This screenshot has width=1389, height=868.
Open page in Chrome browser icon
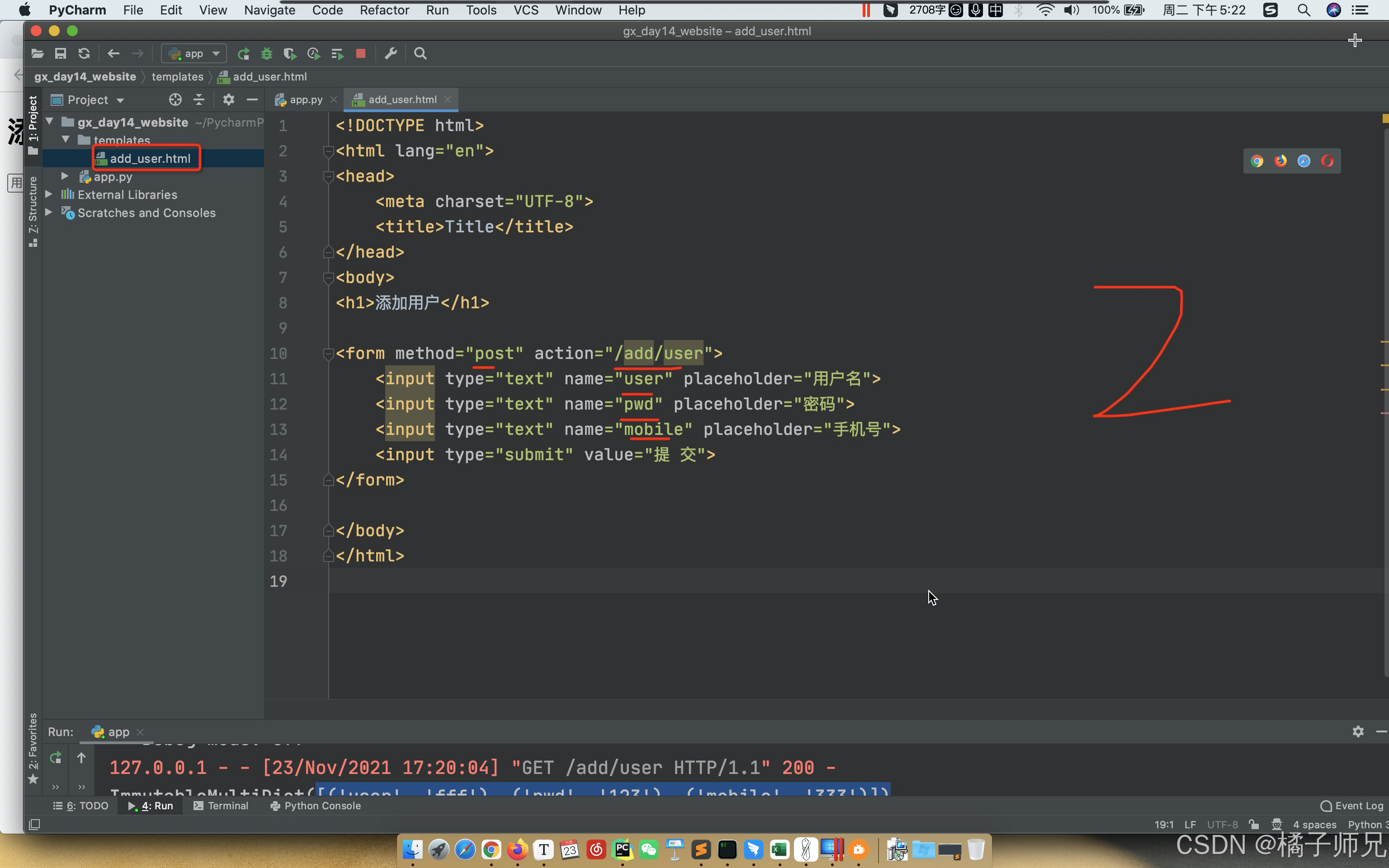click(1257, 161)
